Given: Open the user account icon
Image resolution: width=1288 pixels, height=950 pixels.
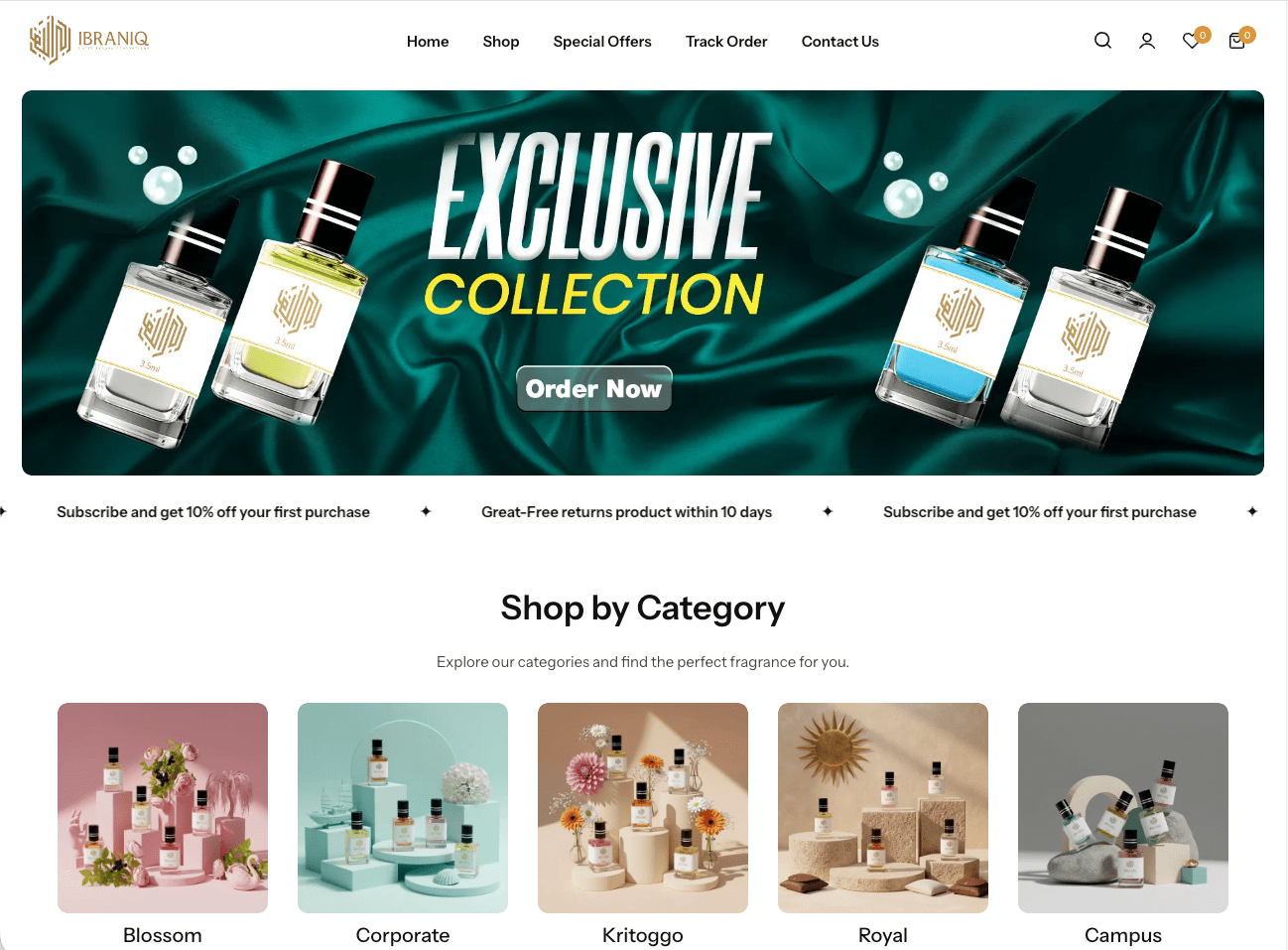Looking at the screenshot, I should click(x=1147, y=41).
